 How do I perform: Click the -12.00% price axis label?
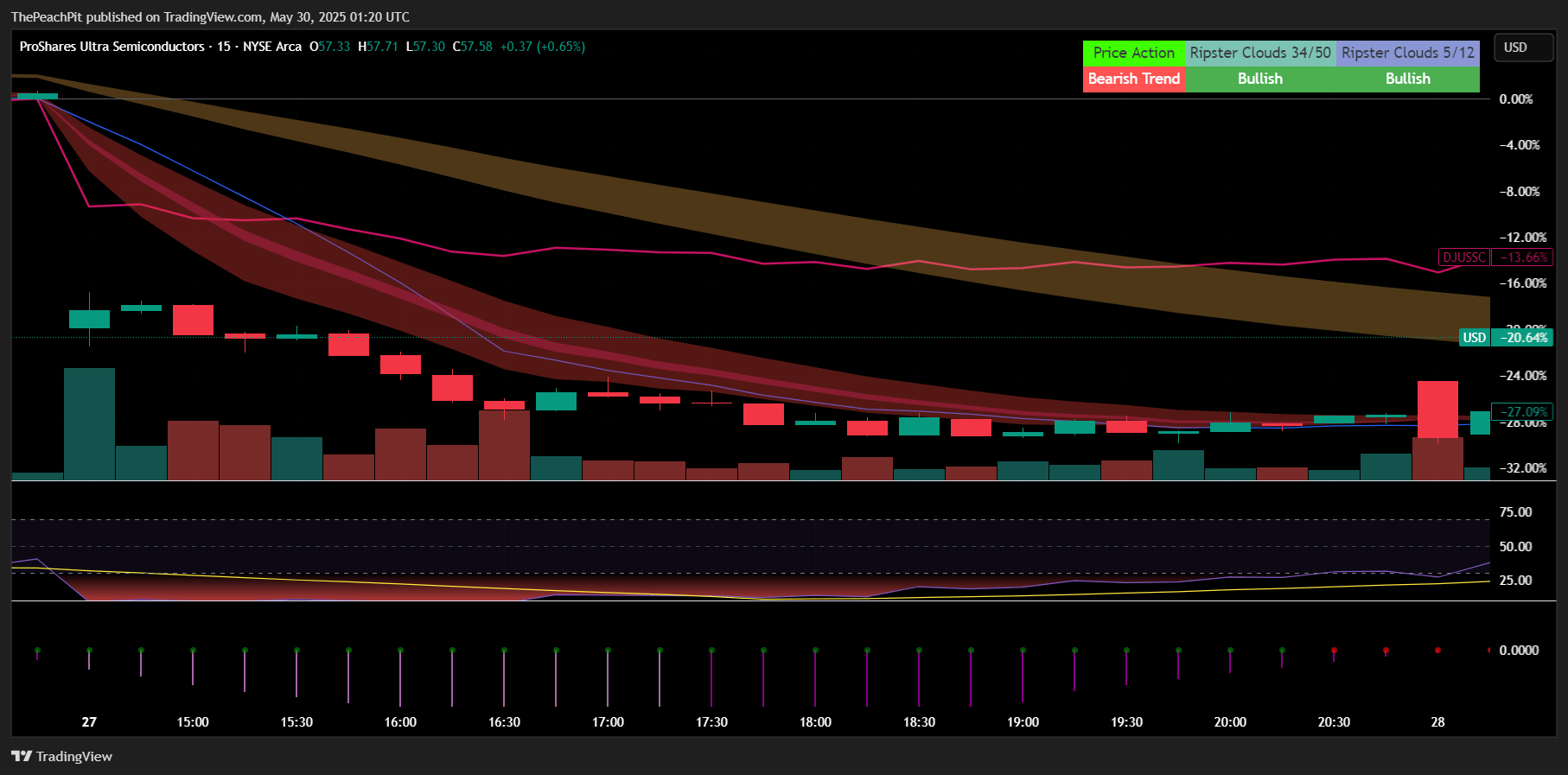[1523, 238]
